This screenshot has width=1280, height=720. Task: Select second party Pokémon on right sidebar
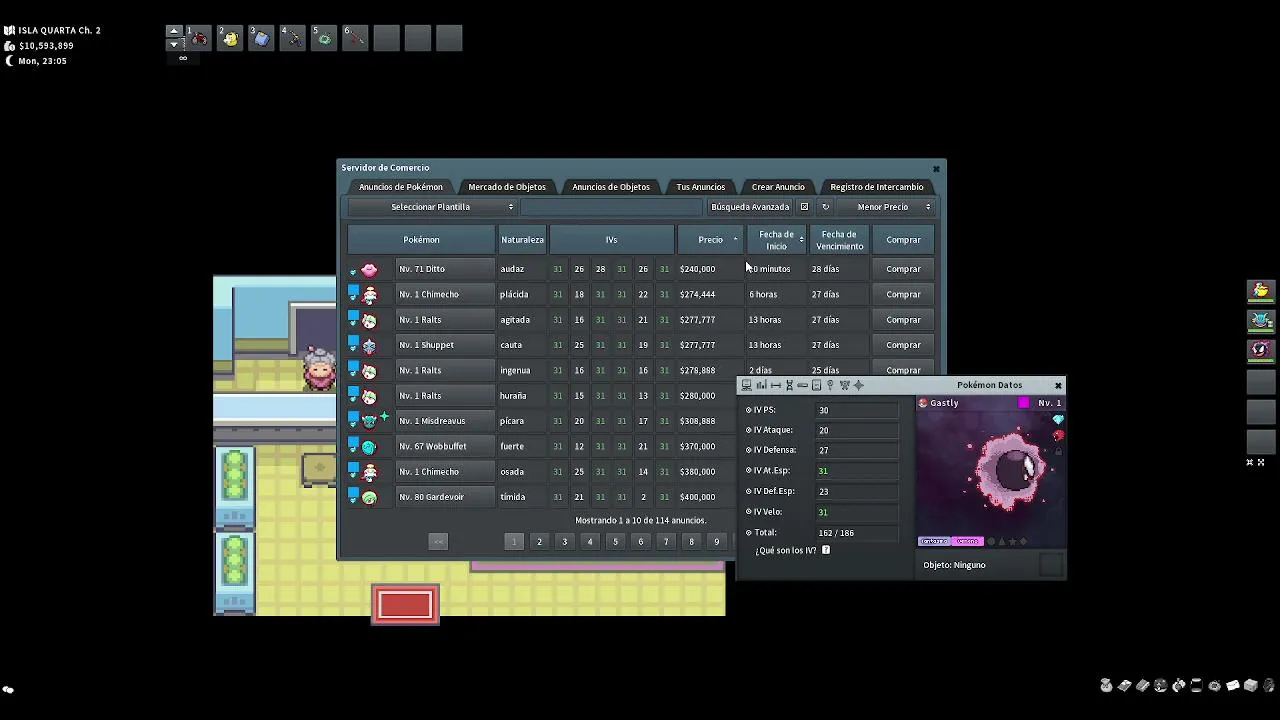pos(1261,320)
